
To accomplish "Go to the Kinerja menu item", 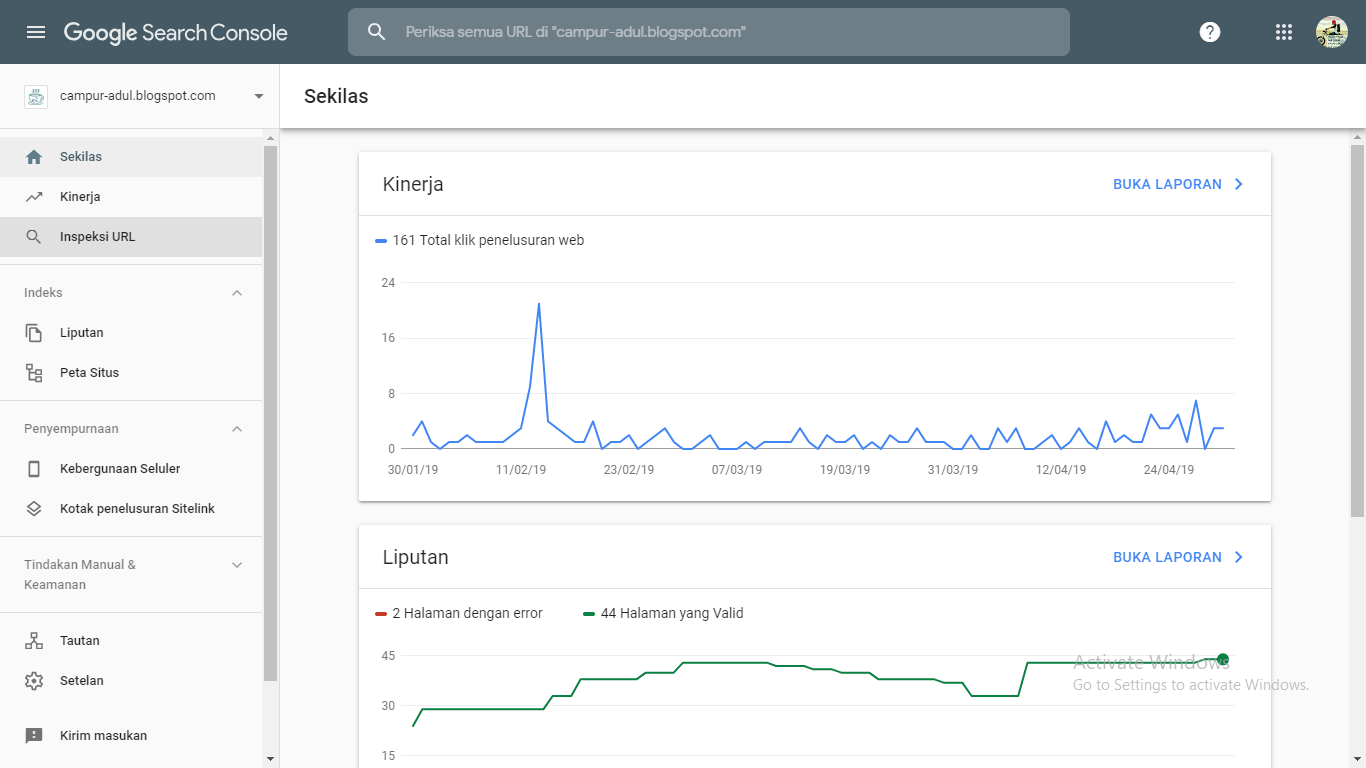I will (80, 197).
